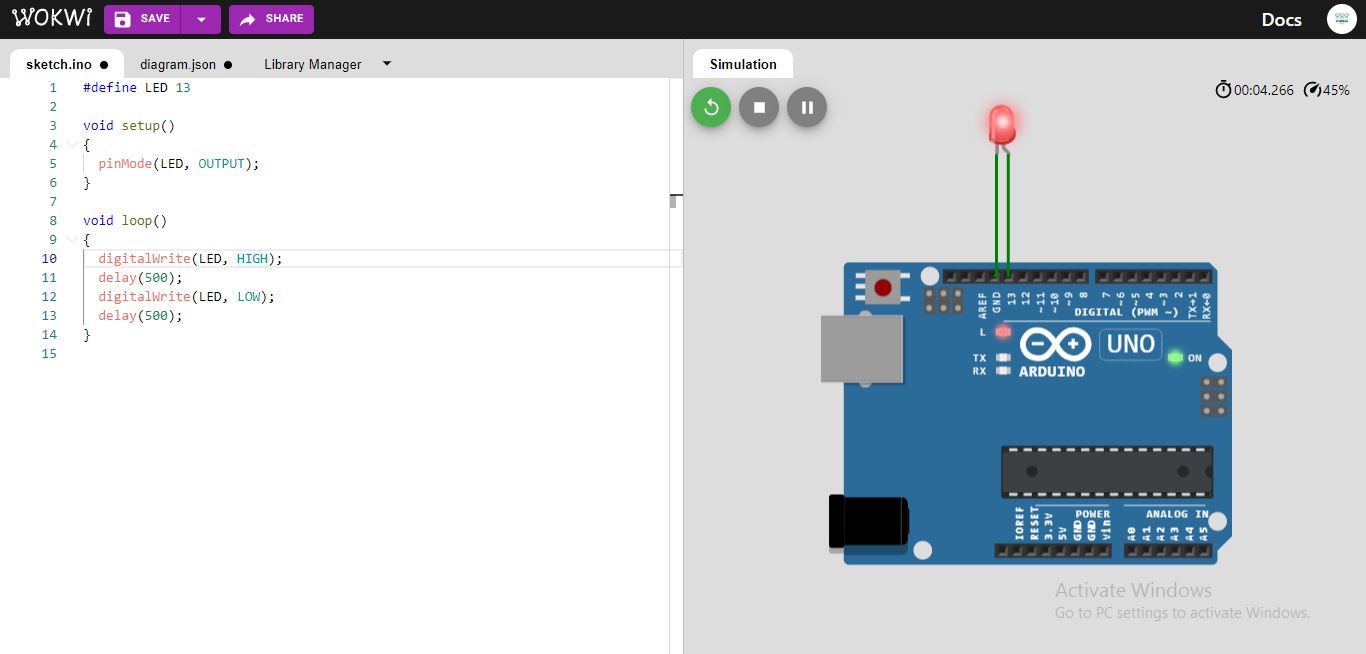Click the ICSP header pins at right edge
1366x654 pixels.
[x=1214, y=396]
